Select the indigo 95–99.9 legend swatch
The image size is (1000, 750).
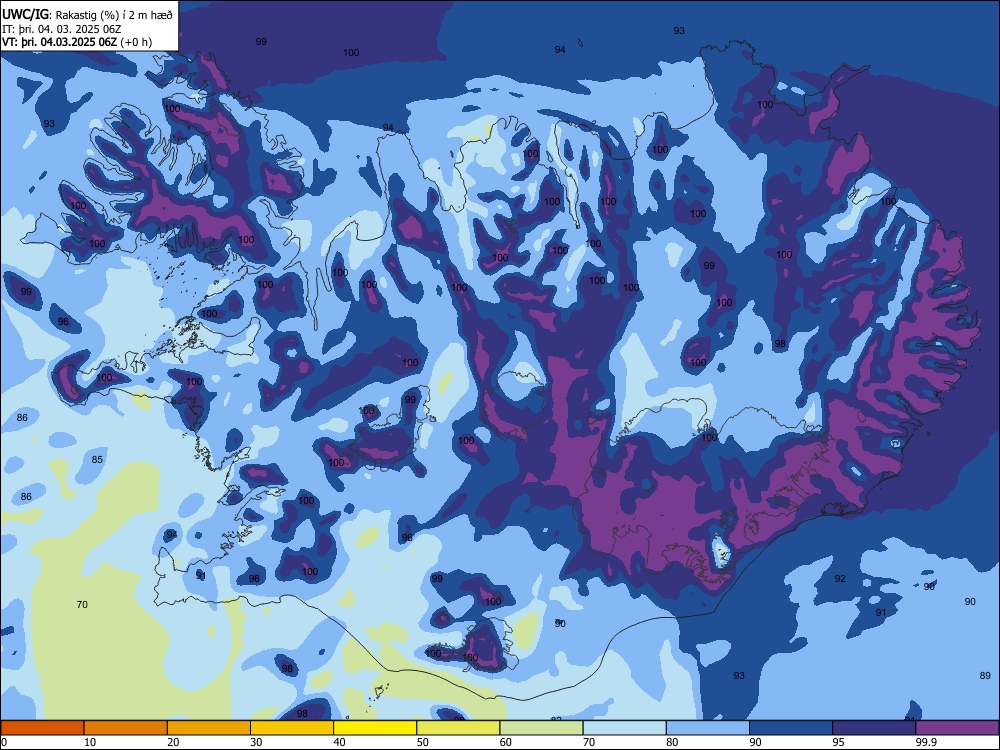pos(874,728)
